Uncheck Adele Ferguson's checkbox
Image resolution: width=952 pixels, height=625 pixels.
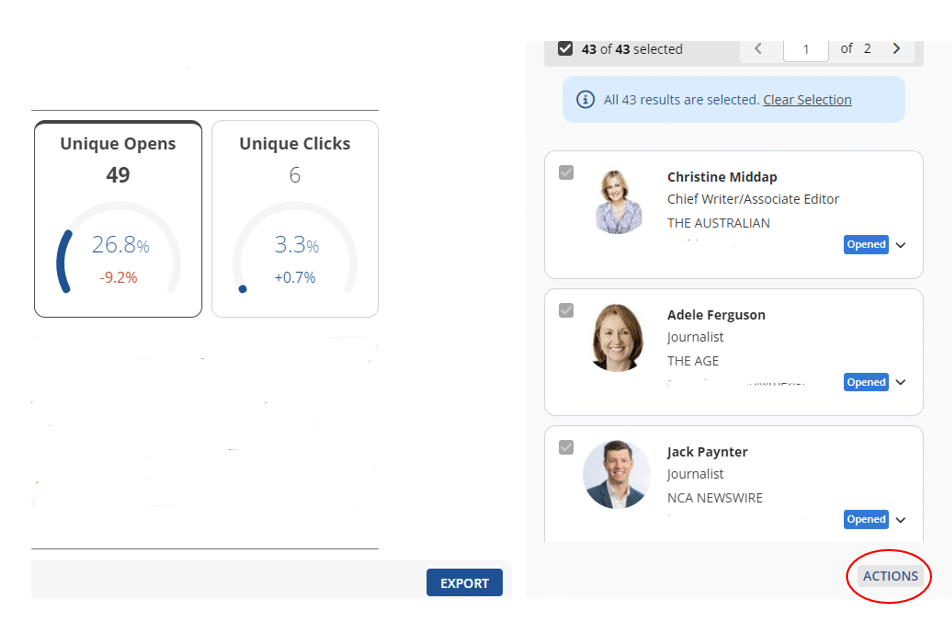(566, 310)
